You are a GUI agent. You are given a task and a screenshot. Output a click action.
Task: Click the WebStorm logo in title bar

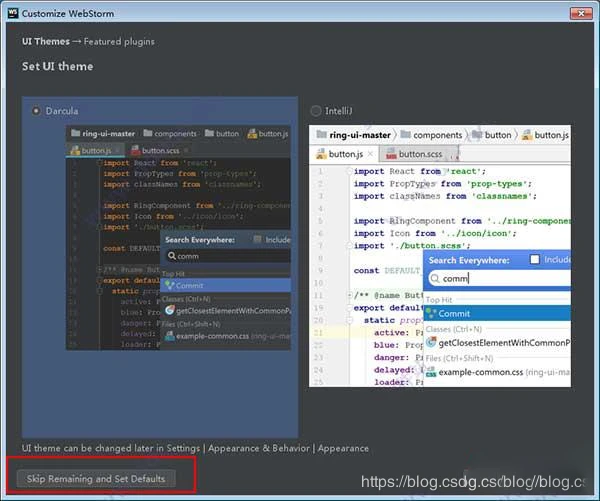pos(13,13)
